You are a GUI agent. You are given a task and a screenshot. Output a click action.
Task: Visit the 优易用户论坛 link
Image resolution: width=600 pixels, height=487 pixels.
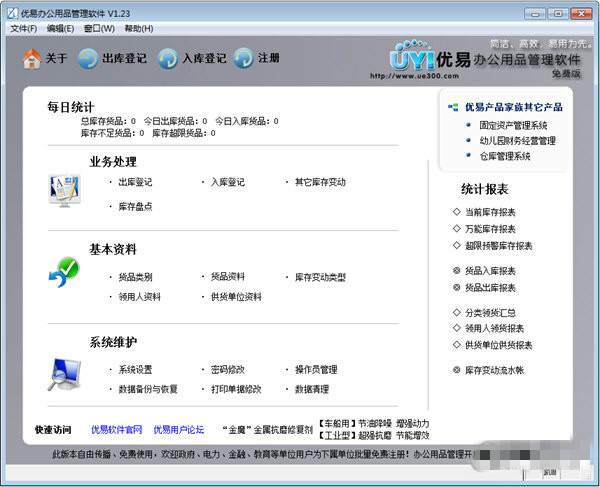coord(178,430)
